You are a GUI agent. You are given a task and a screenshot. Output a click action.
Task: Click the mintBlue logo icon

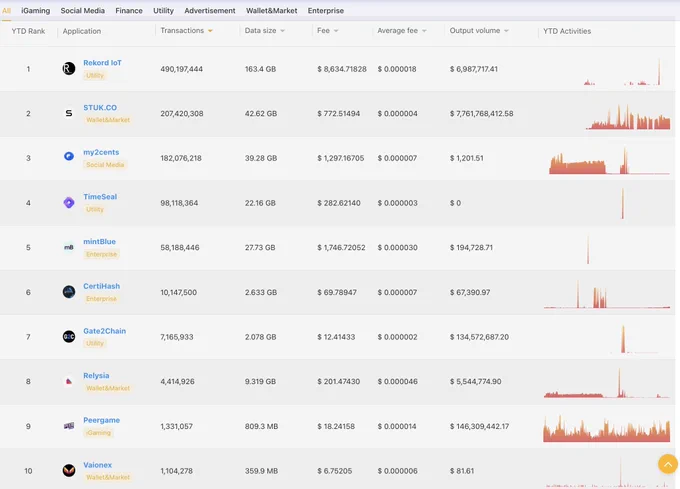pos(69,247)
